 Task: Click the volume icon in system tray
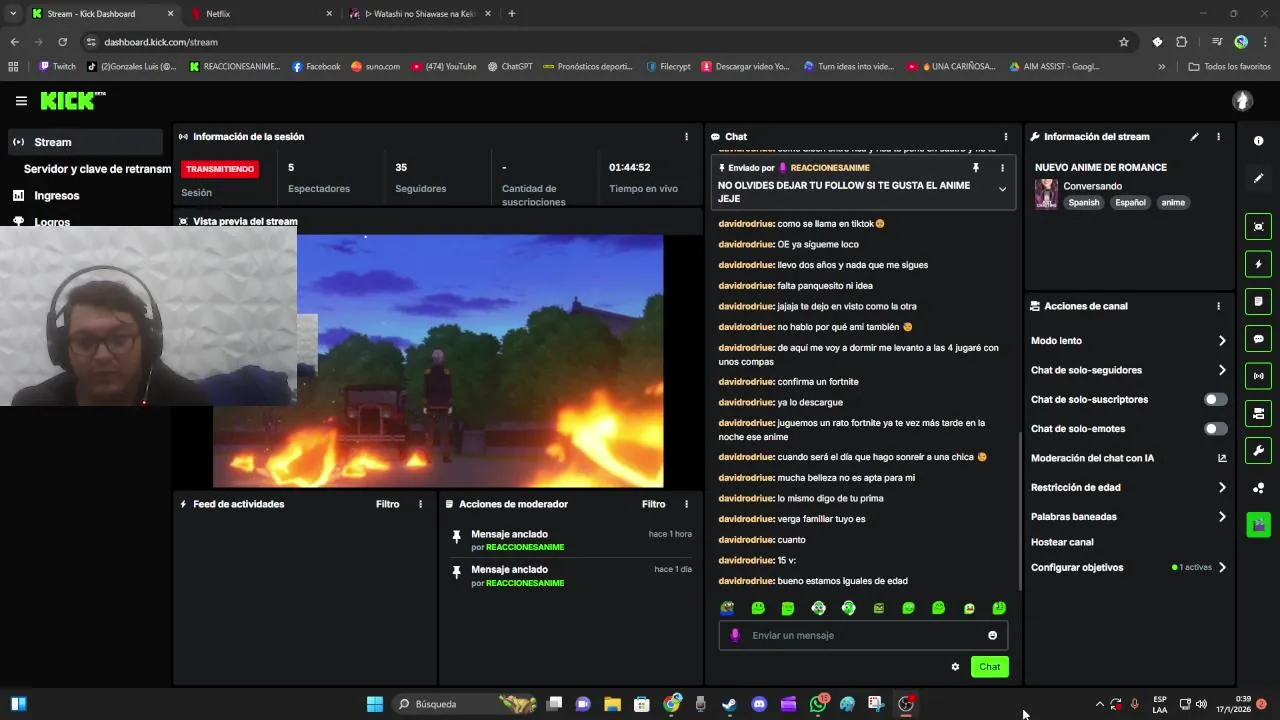(x=1201, y=704)
